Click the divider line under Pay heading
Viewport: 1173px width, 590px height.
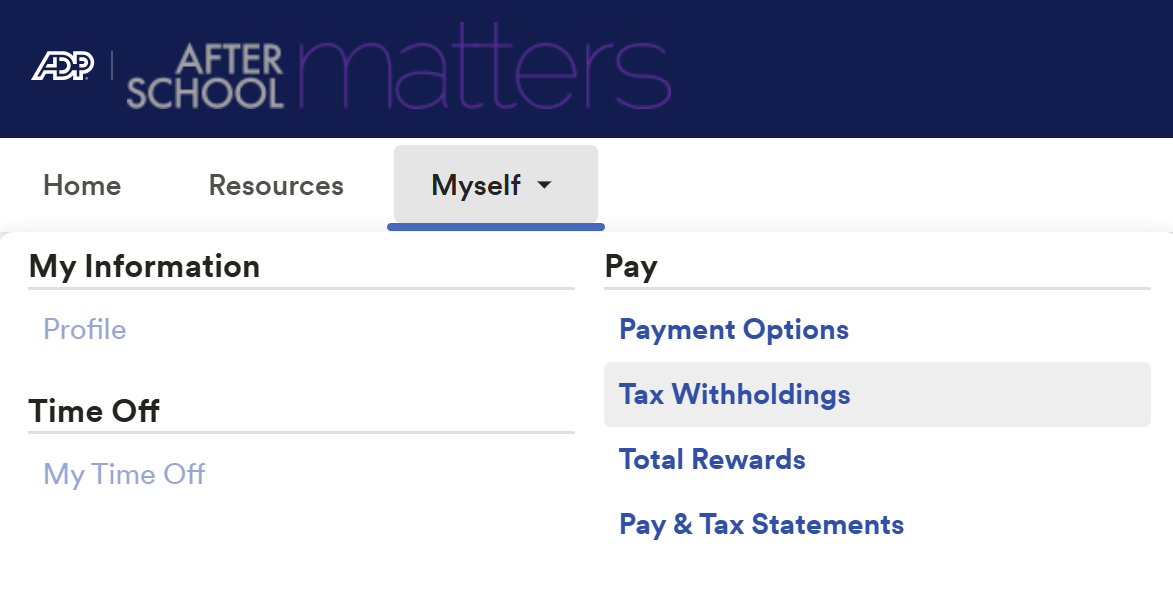pos(877,289)
